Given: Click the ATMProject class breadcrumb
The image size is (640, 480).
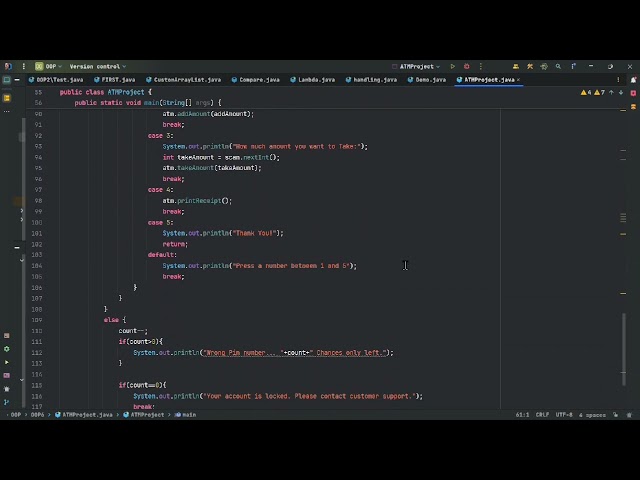Looking at the screenshot, I should tap(144, 415).
